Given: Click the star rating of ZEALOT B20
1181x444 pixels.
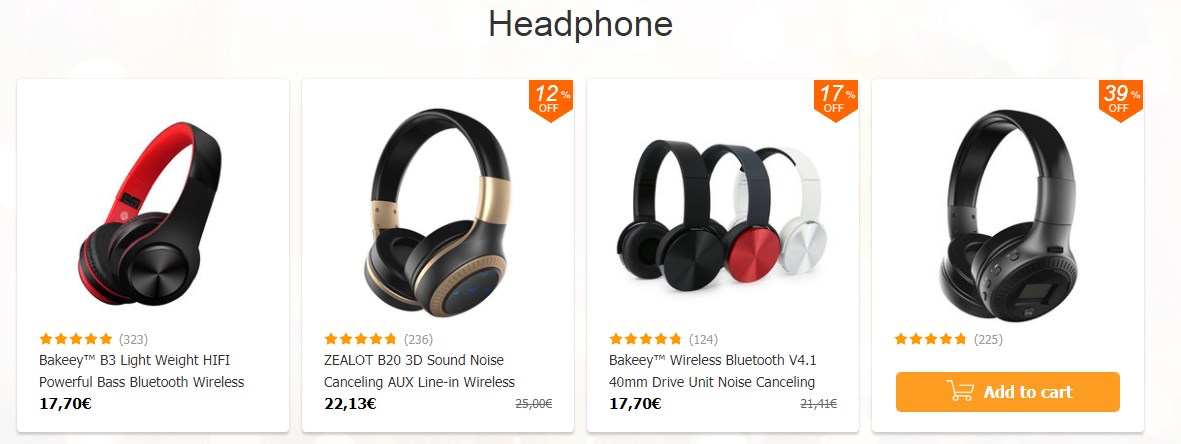Looking at the screenshot, I should (x=361, y=339).
